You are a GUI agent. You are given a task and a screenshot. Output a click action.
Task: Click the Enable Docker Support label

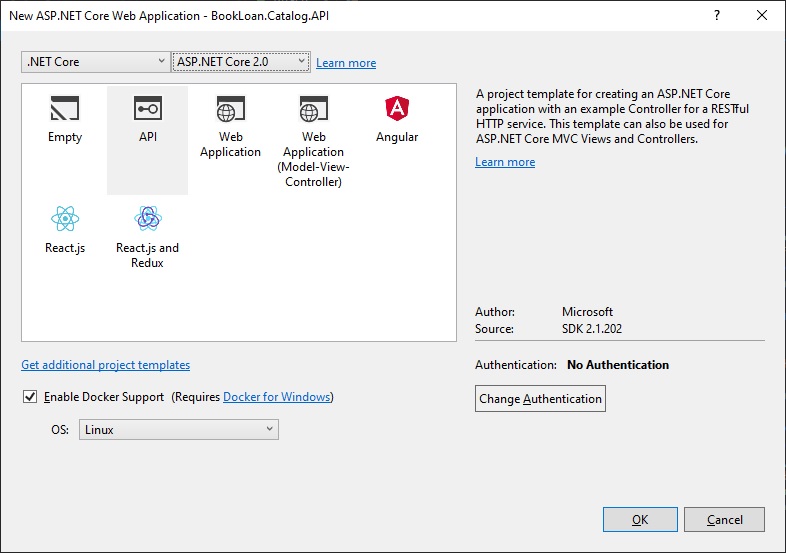click(x=104, y=397)
